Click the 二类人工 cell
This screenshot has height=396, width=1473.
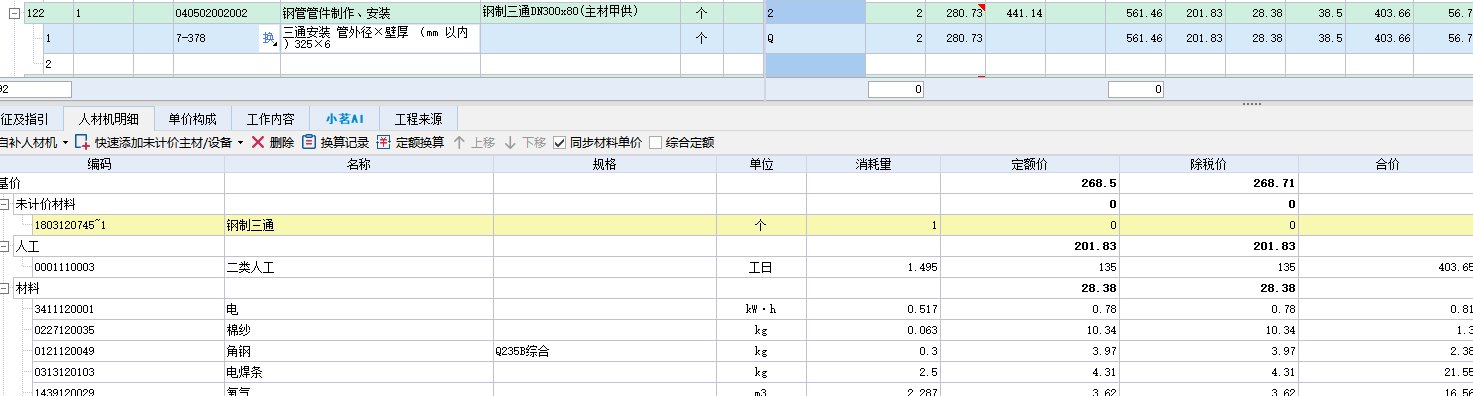(x=359, y=267)
